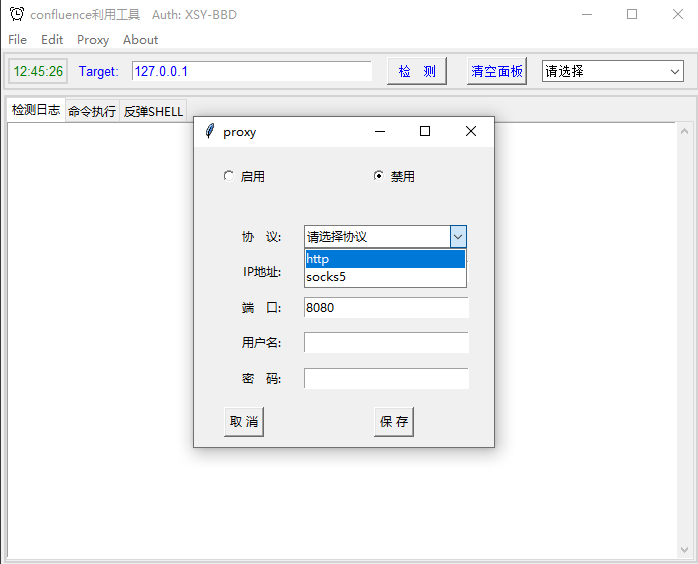Click the feather icon in proxy dialog title
Screen dimensions: 698x564
click(210, 131)
